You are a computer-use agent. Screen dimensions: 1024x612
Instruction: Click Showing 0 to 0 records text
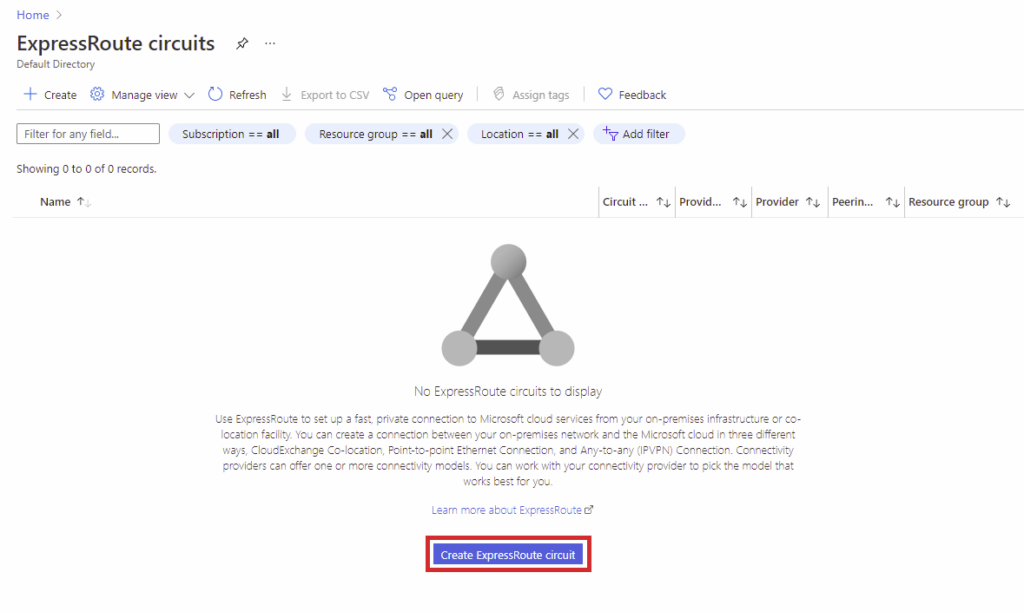(86, 169)
